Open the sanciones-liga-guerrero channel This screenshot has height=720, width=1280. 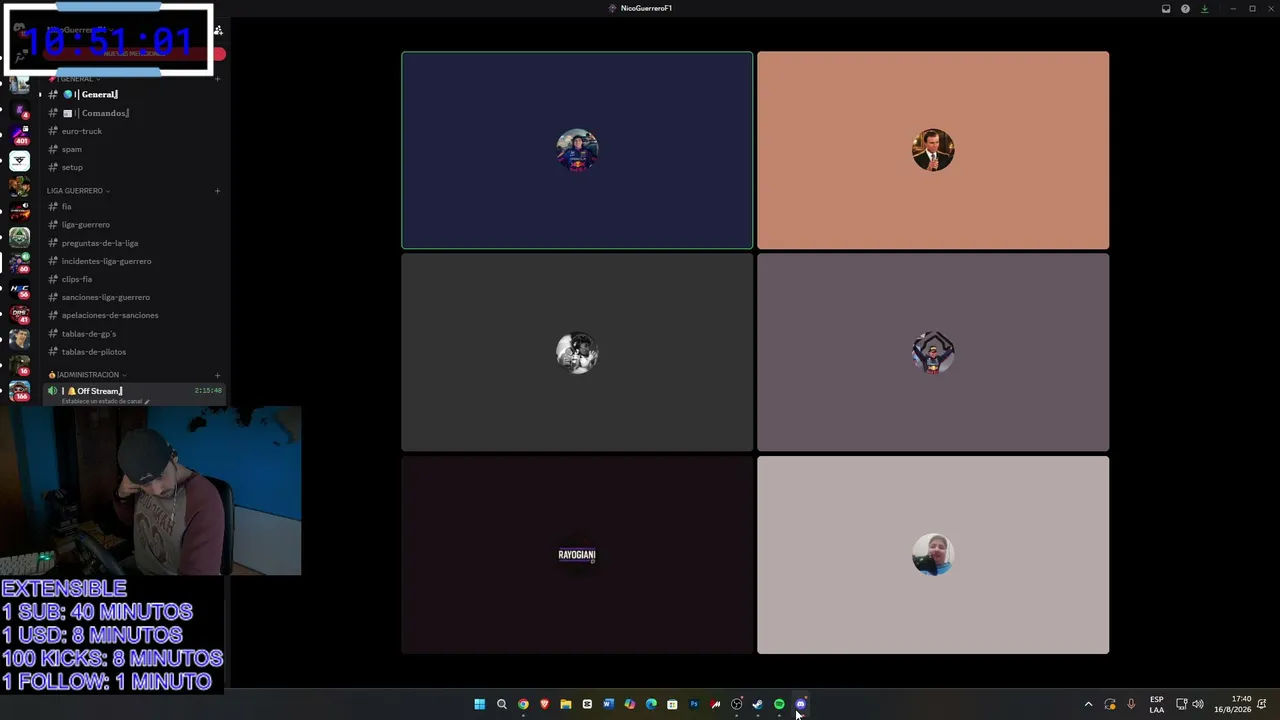click(135, 297)
